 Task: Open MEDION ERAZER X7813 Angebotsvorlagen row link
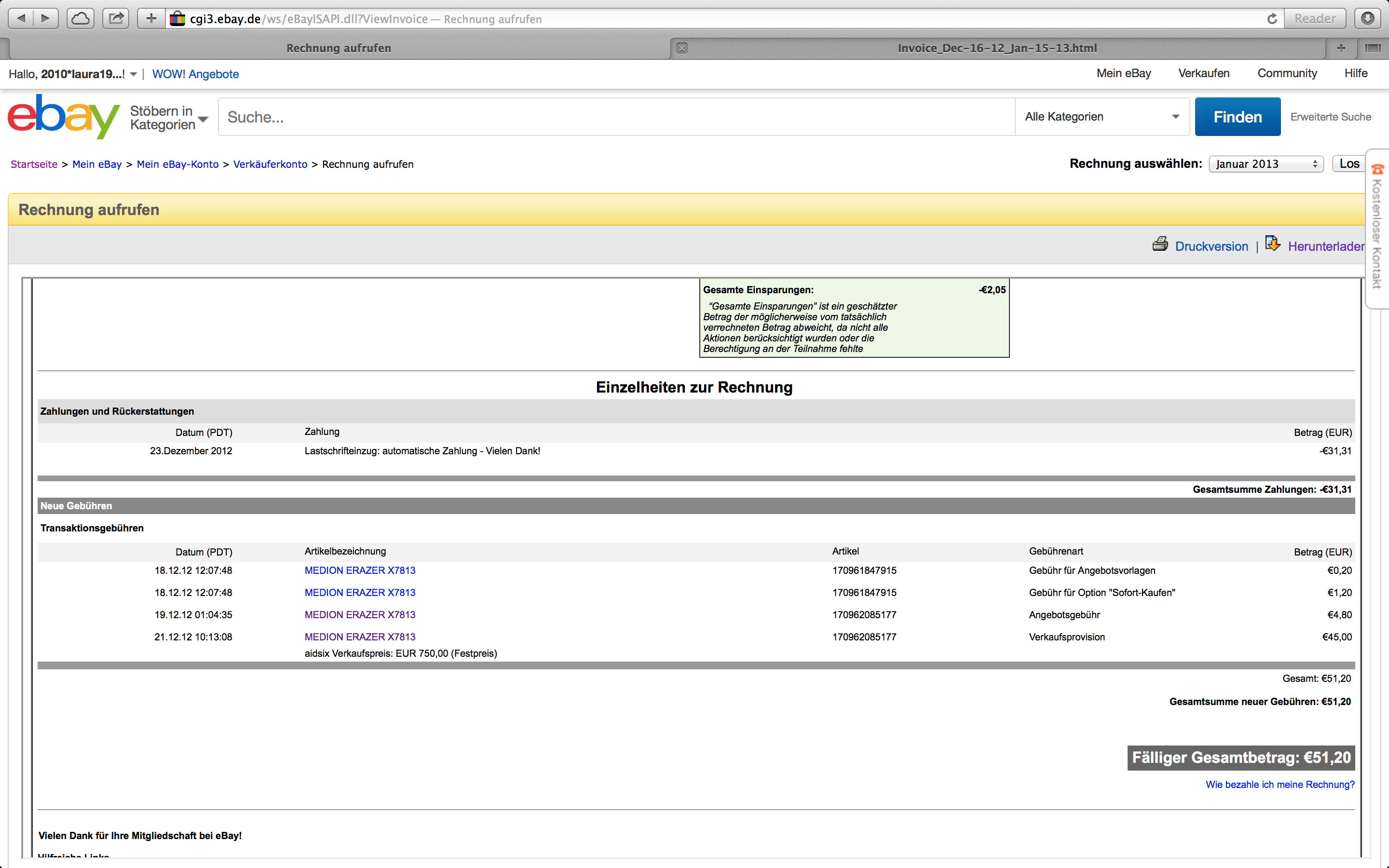click(x=360, y=570)
